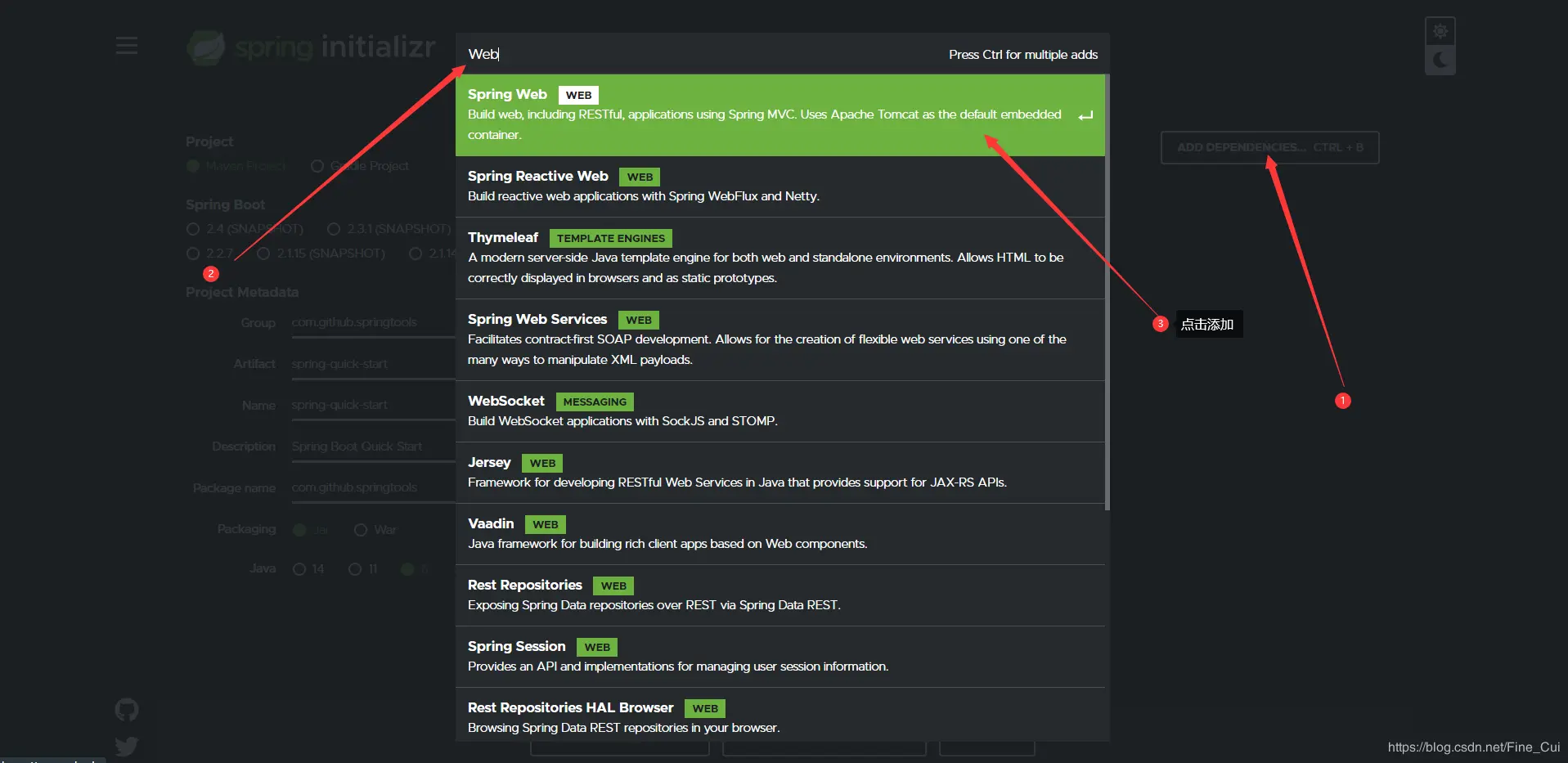The height and width of the screenshot is (763, 1568).
Task: Click the Artifact metadata field
Action: [373, 364]
